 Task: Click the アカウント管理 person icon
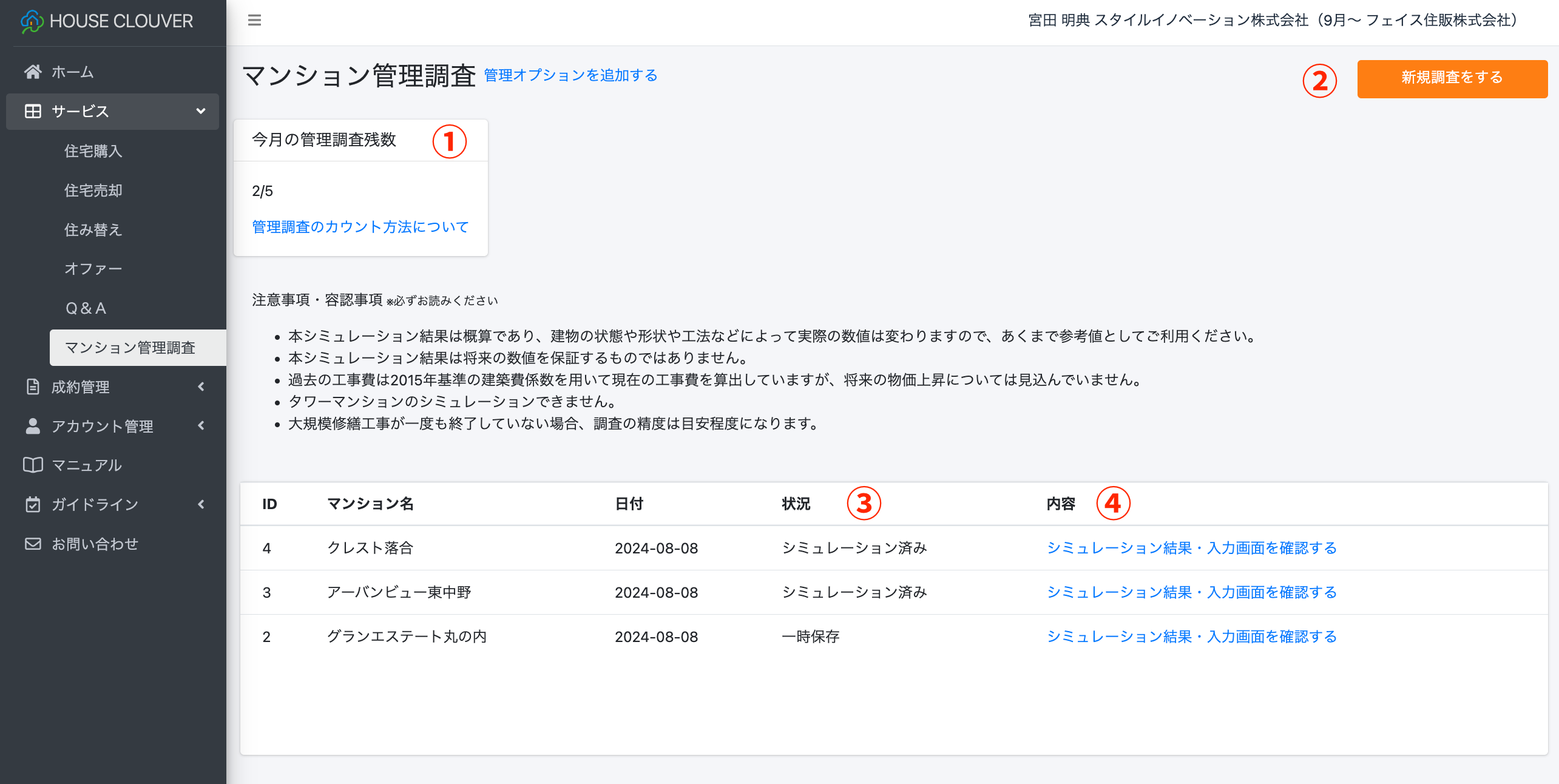coord(33,427)
